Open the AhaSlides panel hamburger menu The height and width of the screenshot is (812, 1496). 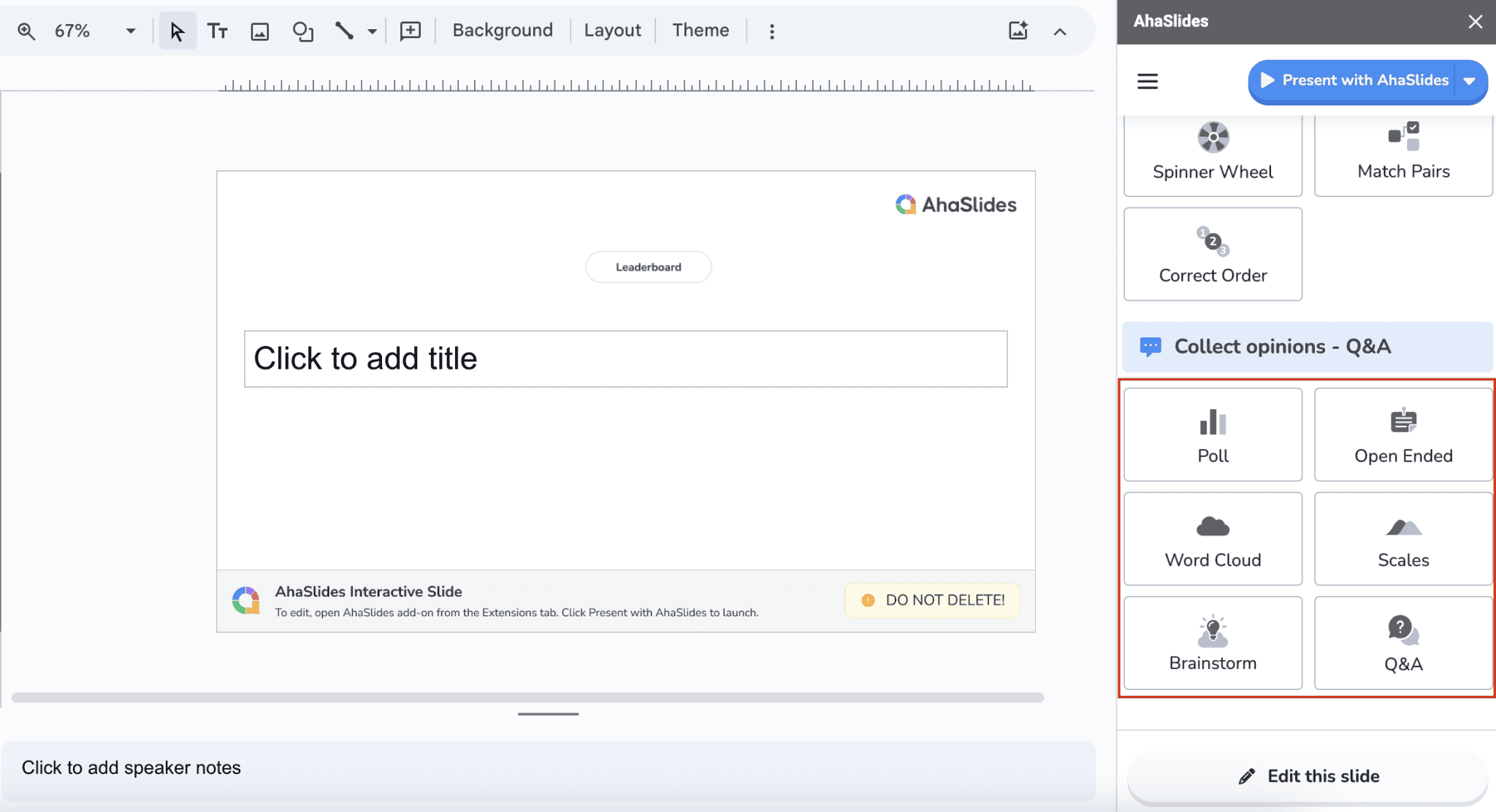click(1146, 81)
